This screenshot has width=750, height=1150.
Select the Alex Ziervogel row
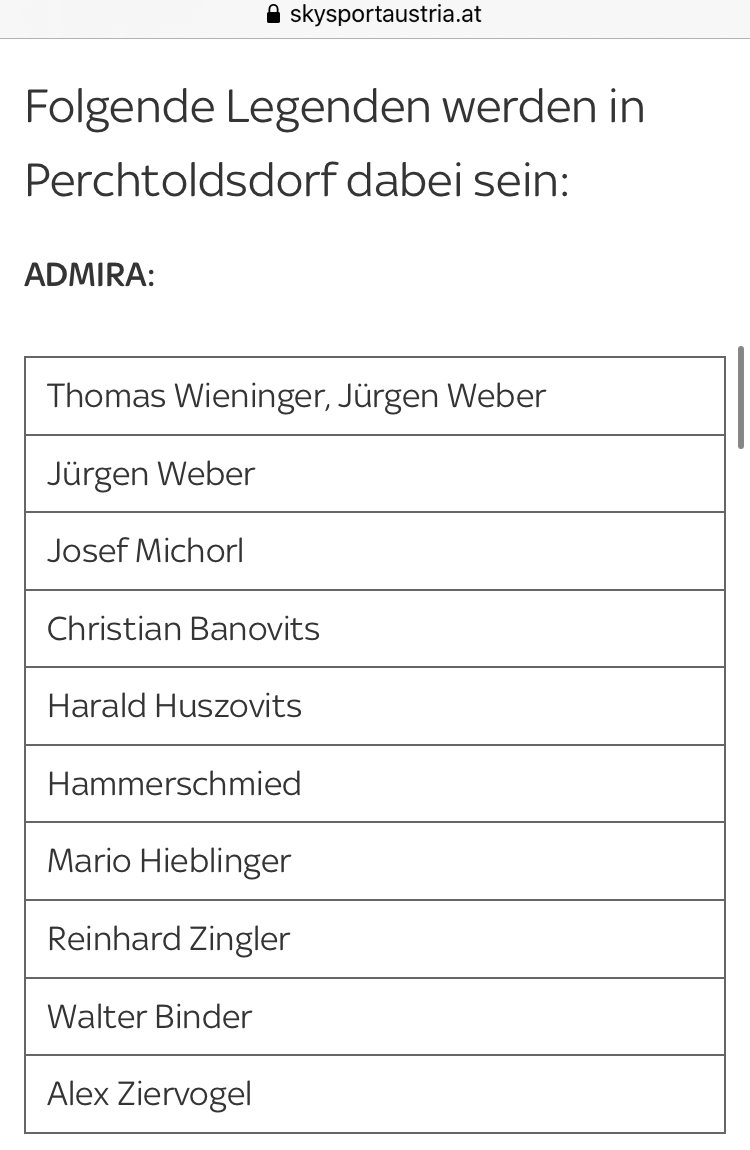pos(375,1094)
